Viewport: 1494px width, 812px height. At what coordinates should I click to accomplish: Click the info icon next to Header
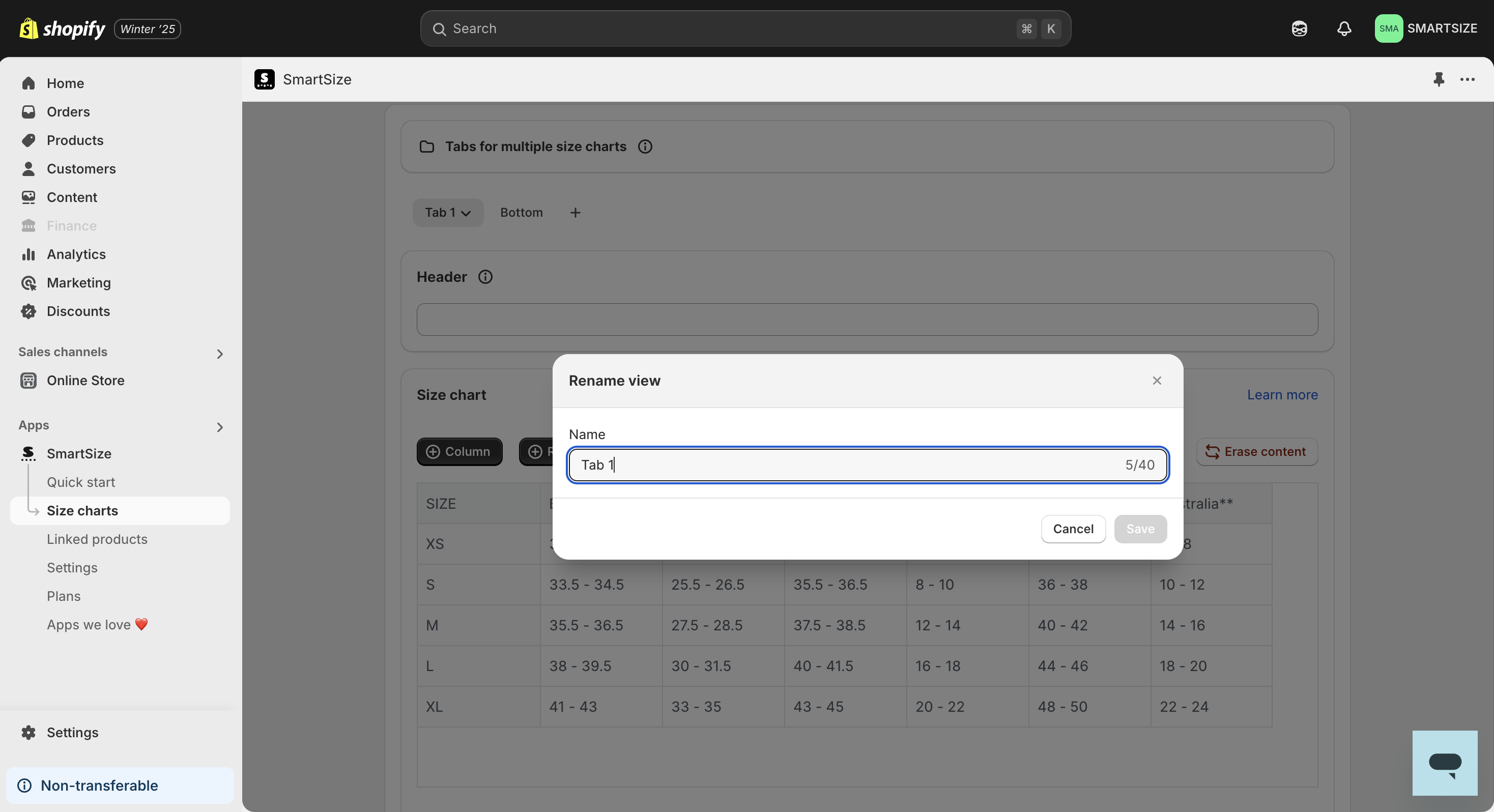point(485,277)
